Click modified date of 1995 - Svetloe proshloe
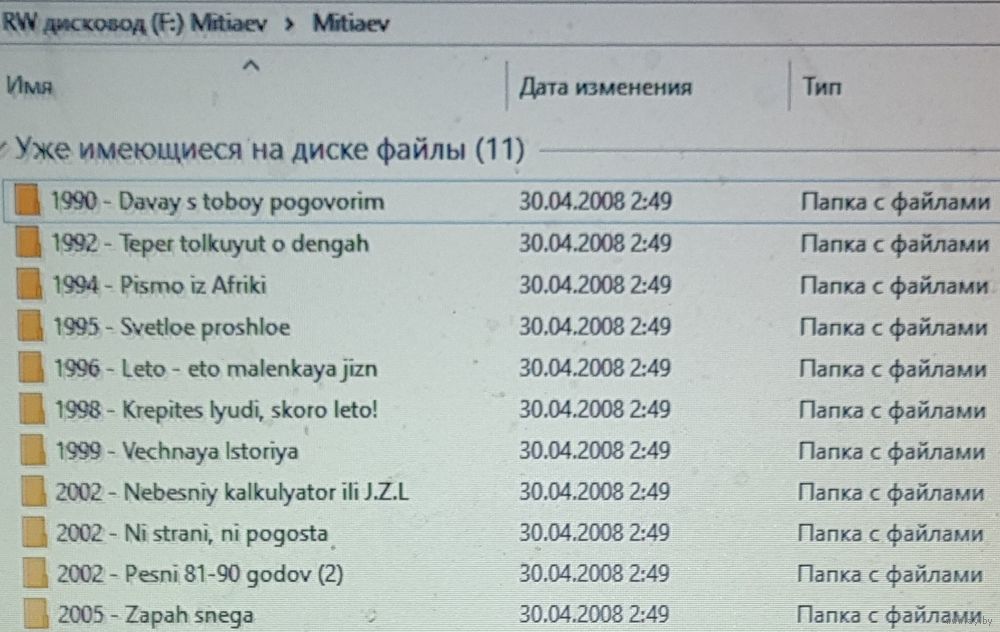This screenshot has height=632, width=1000. [595, 327]
